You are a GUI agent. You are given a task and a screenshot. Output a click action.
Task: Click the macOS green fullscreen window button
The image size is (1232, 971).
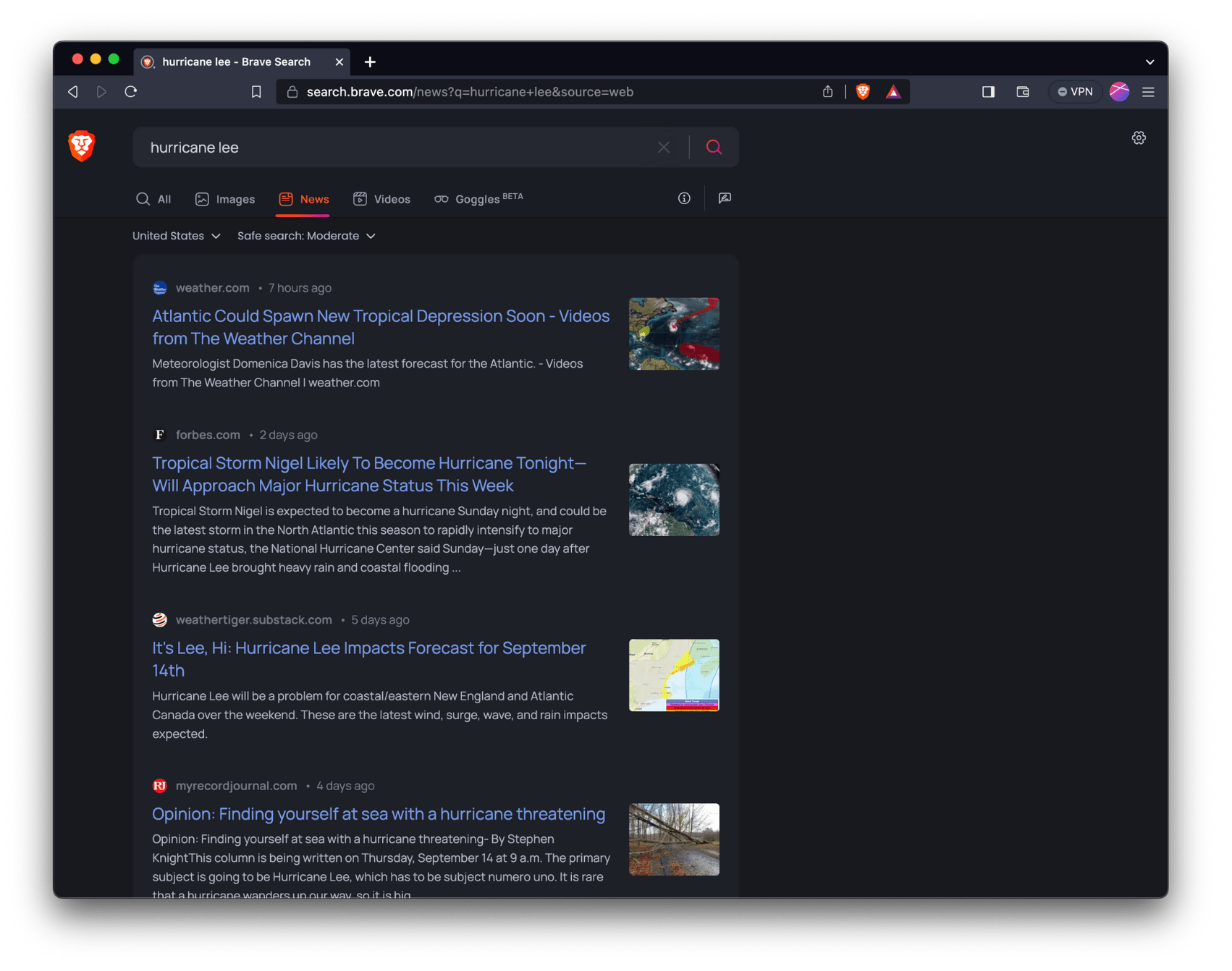[x=114, y=59]
